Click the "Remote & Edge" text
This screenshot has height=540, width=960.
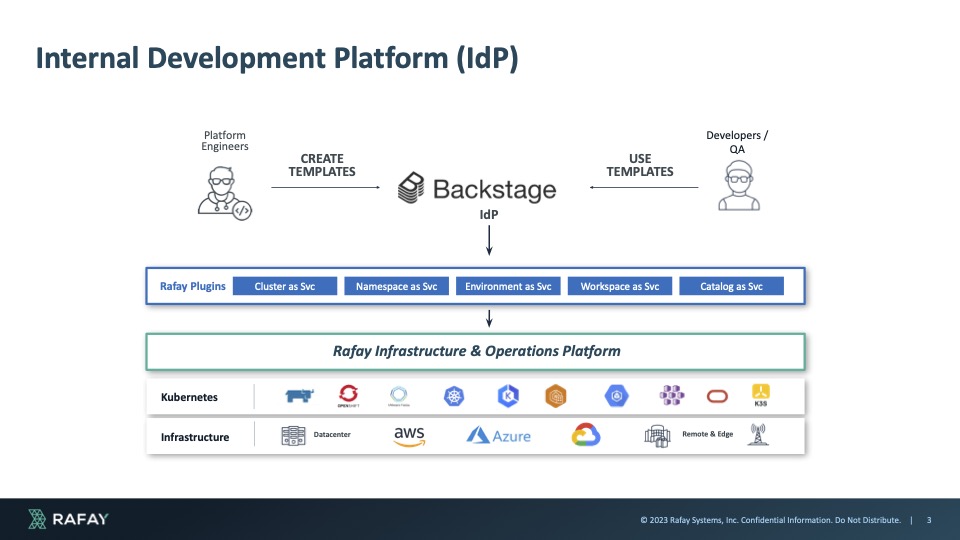point(707,433)
